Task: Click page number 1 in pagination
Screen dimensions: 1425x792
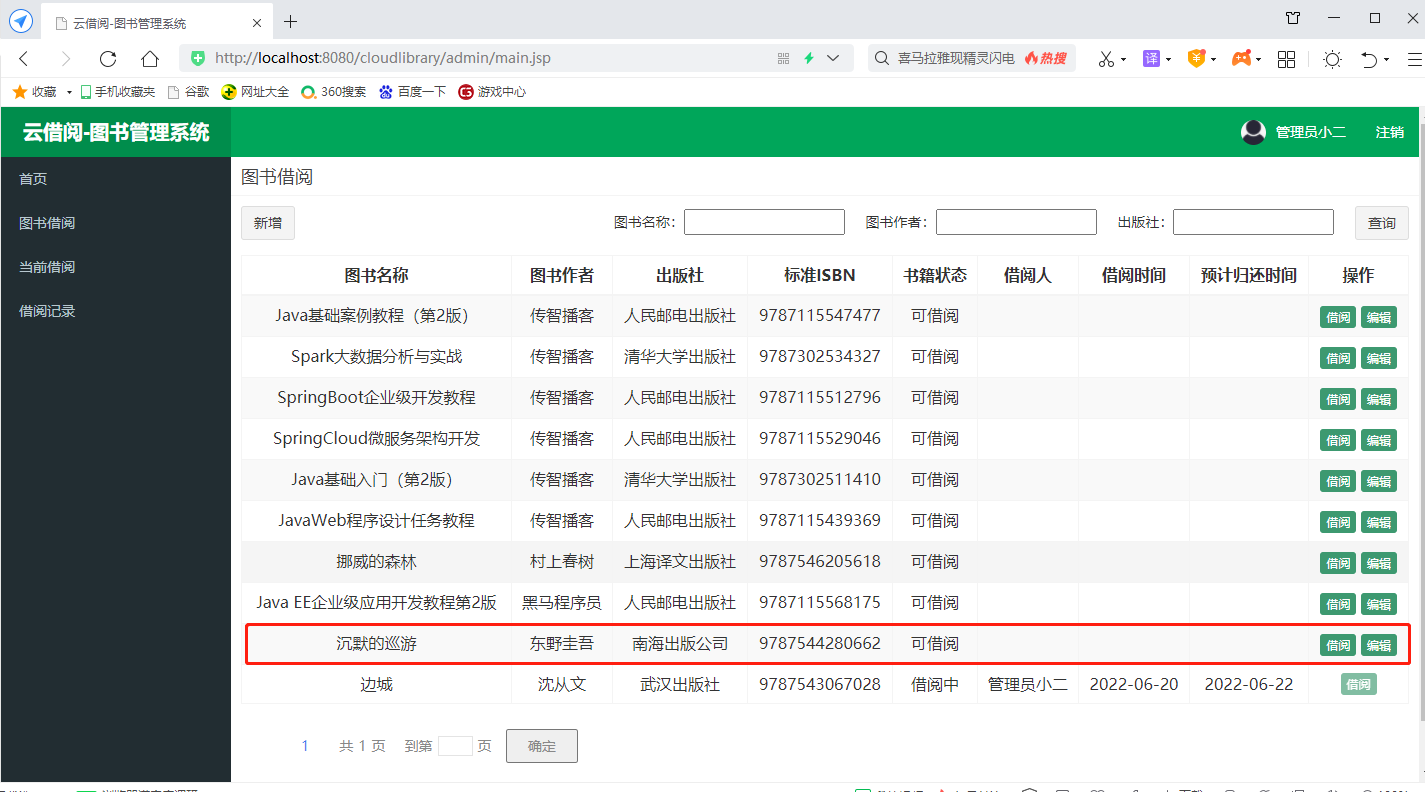Action: [x=306, y=746]
